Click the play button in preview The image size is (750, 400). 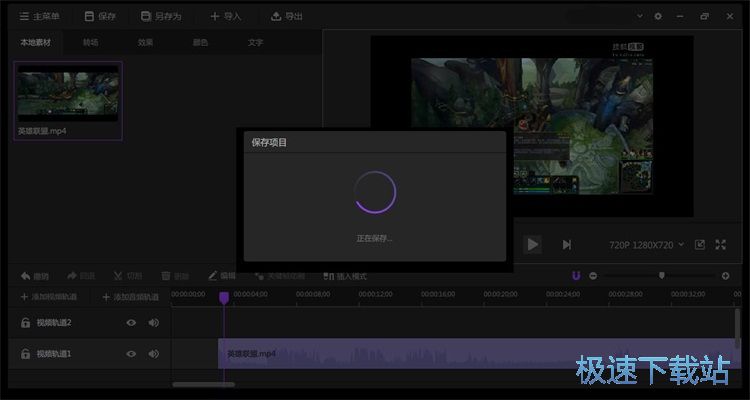click(532, 244)
